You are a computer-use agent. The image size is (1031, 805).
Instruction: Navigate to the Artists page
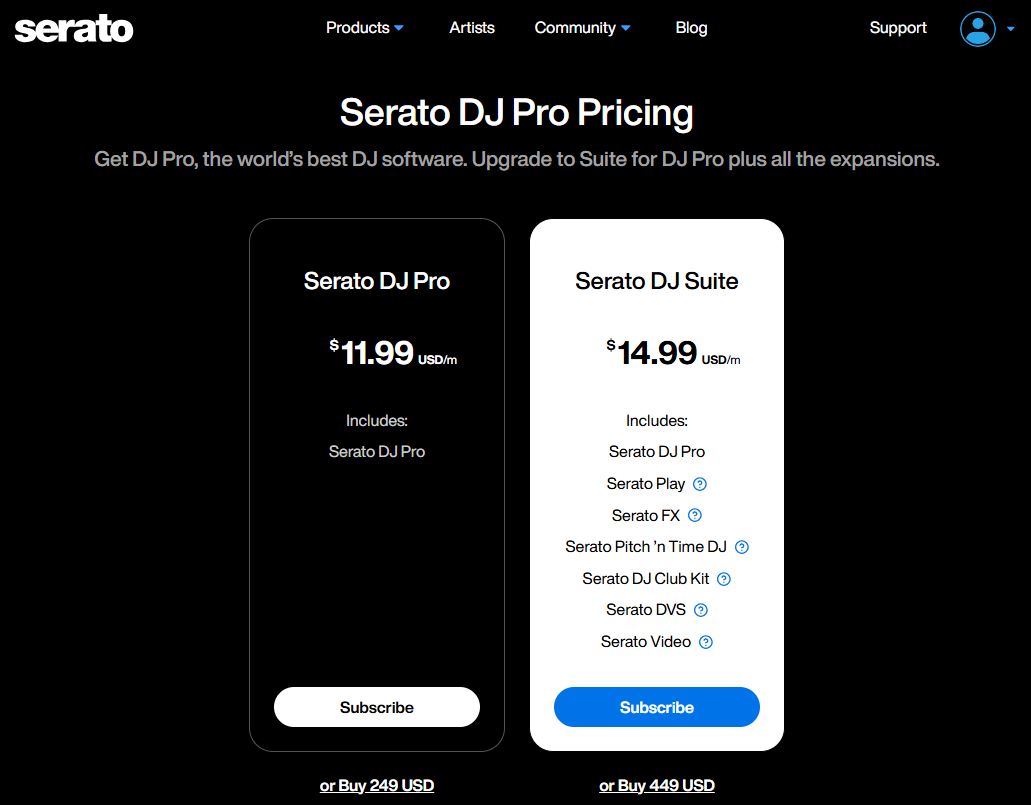[x=471, y=28]
